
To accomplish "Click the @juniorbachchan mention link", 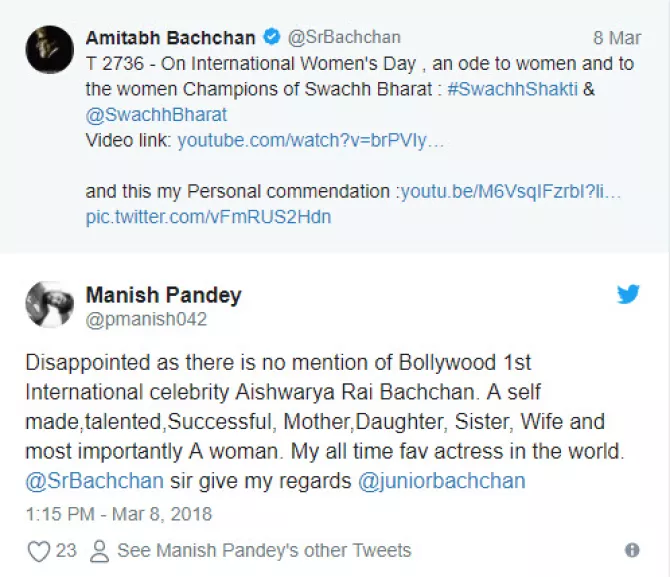I will click(441, 481).
